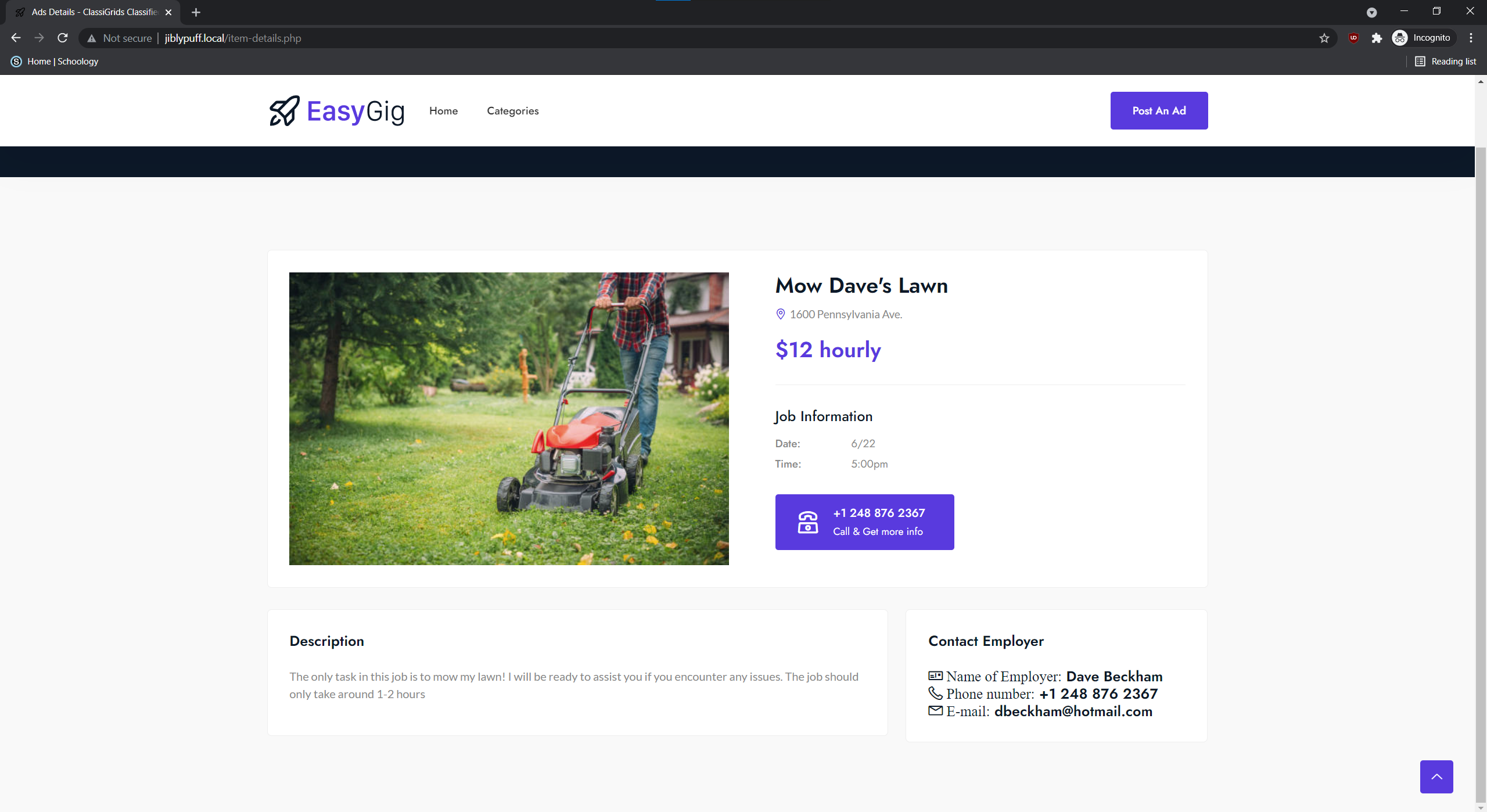This screenshot has width=1487, height=812.
Task: Click the lawn mower listing image
Action: (509, 418)
